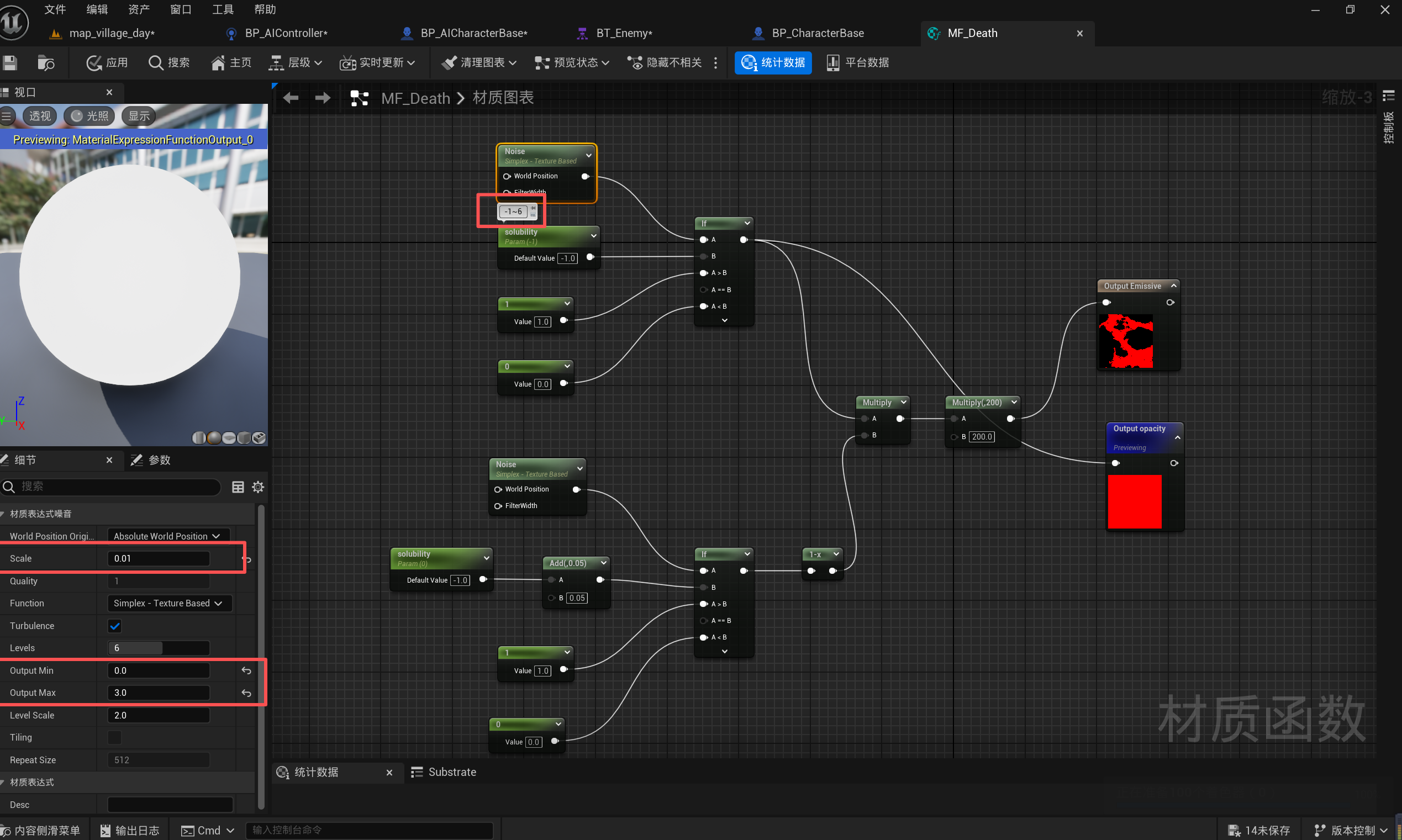This screenshot has height=840, width=1402.
Task: Click the Save asset floppy disk icon
Action: pyautogui.click(x=9, y=62)
